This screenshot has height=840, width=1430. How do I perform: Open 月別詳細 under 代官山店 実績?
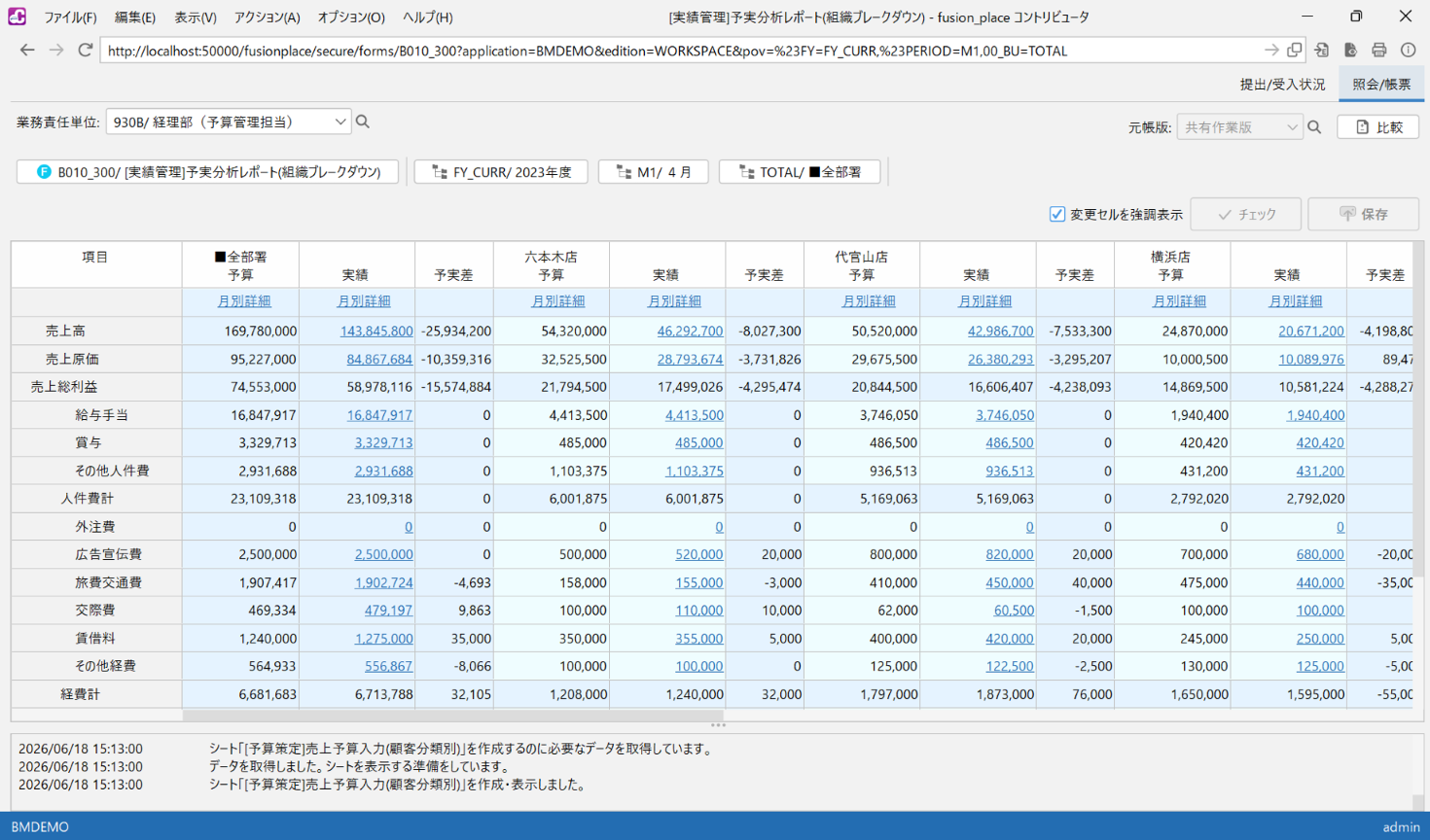coord(984,301)
